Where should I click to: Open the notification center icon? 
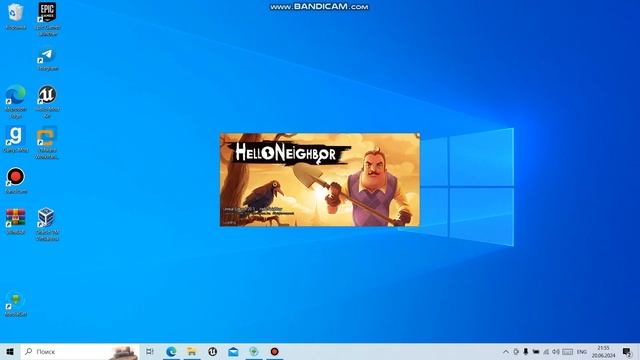(627, 351)
